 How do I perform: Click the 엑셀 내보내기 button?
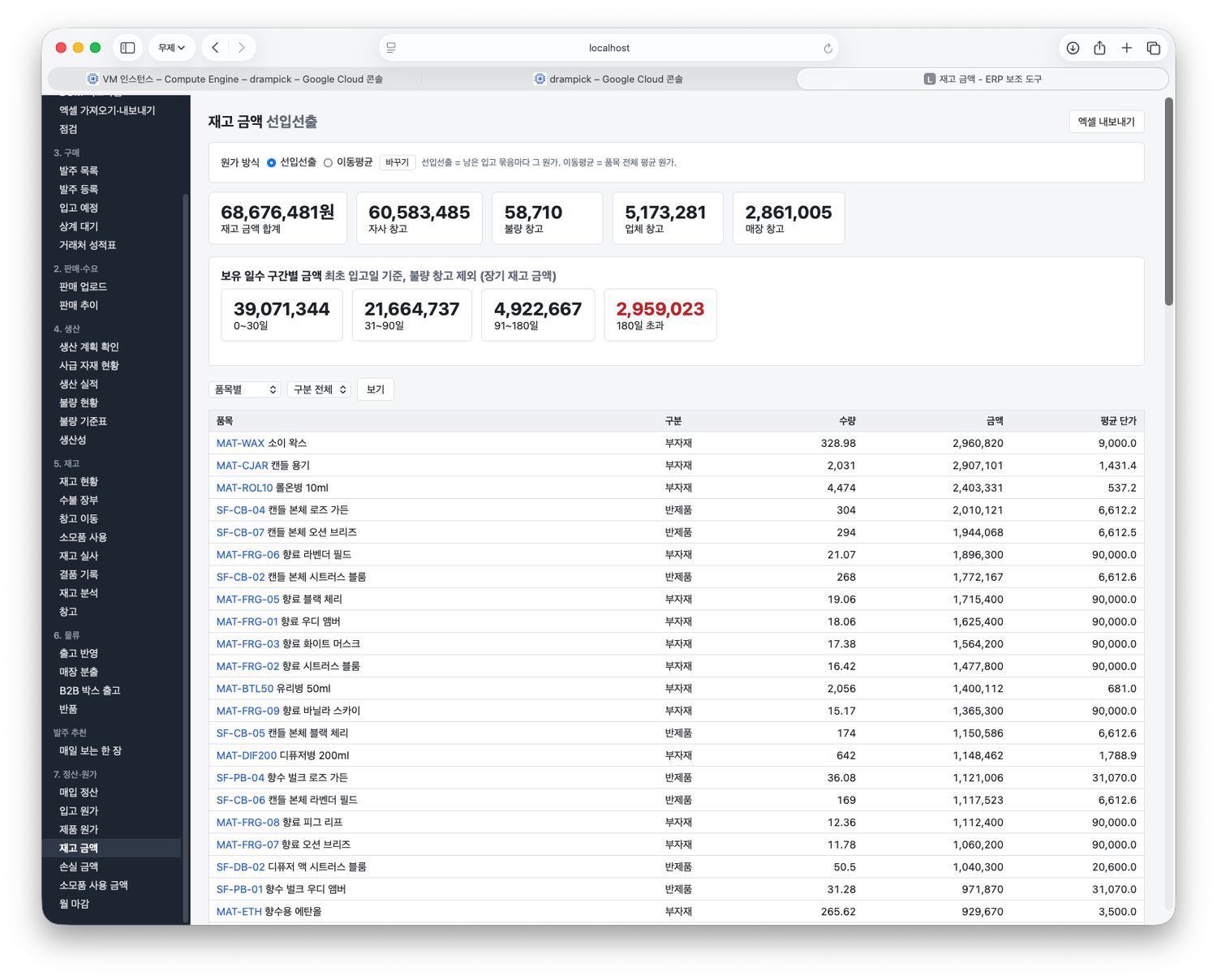coord(1106,122)
